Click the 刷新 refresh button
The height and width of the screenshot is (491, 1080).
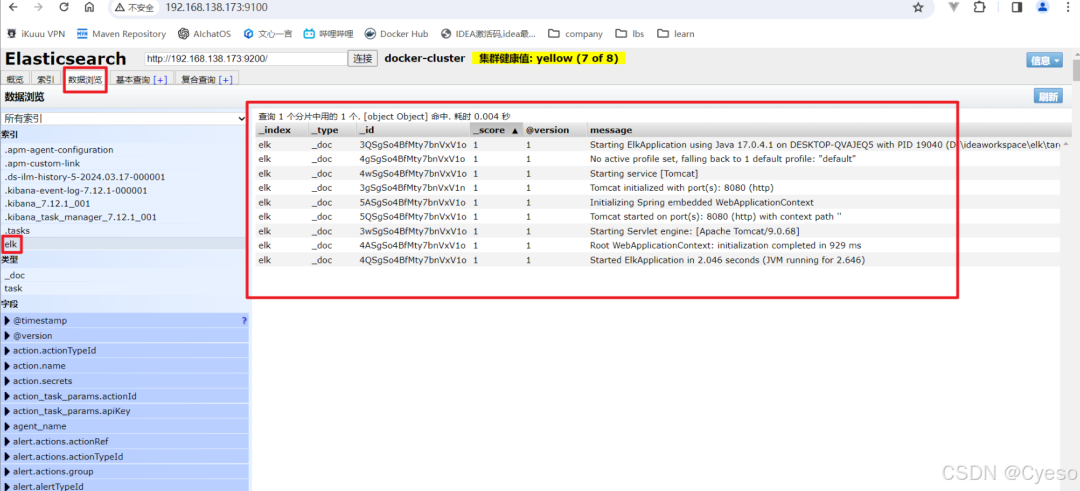[1048, 96]
